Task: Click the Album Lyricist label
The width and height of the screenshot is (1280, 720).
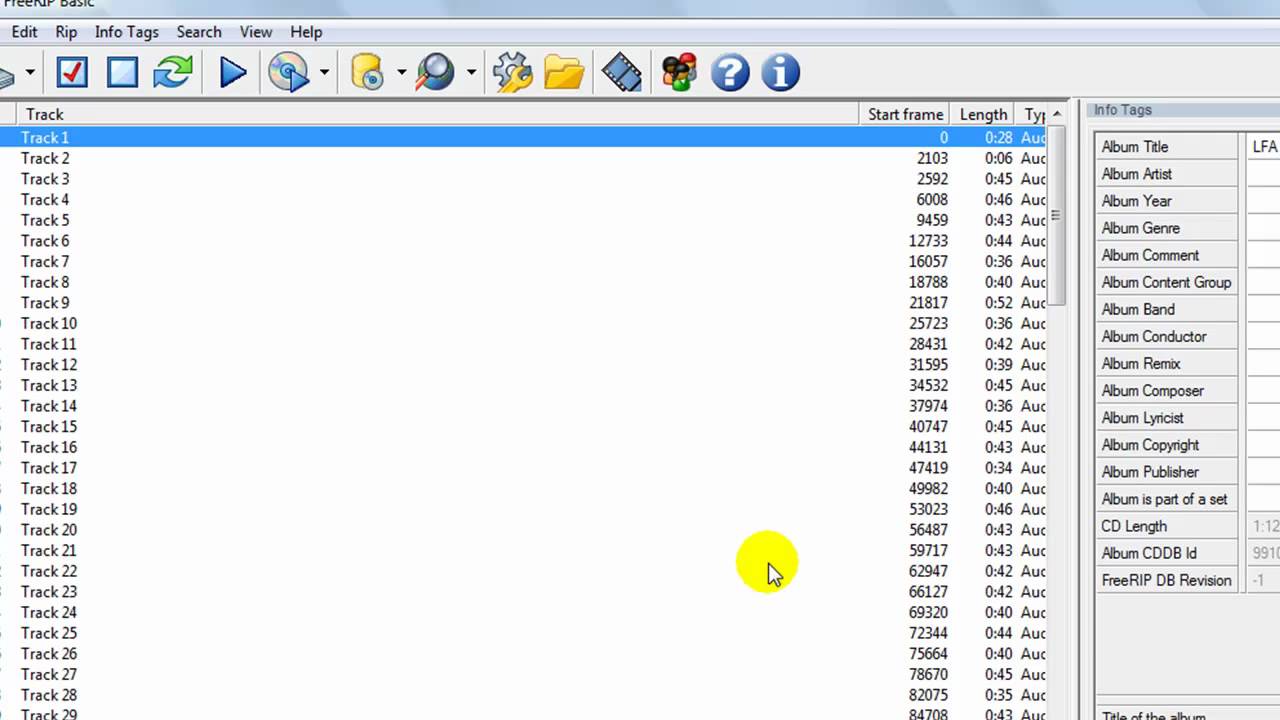Action: point(1142,417)
